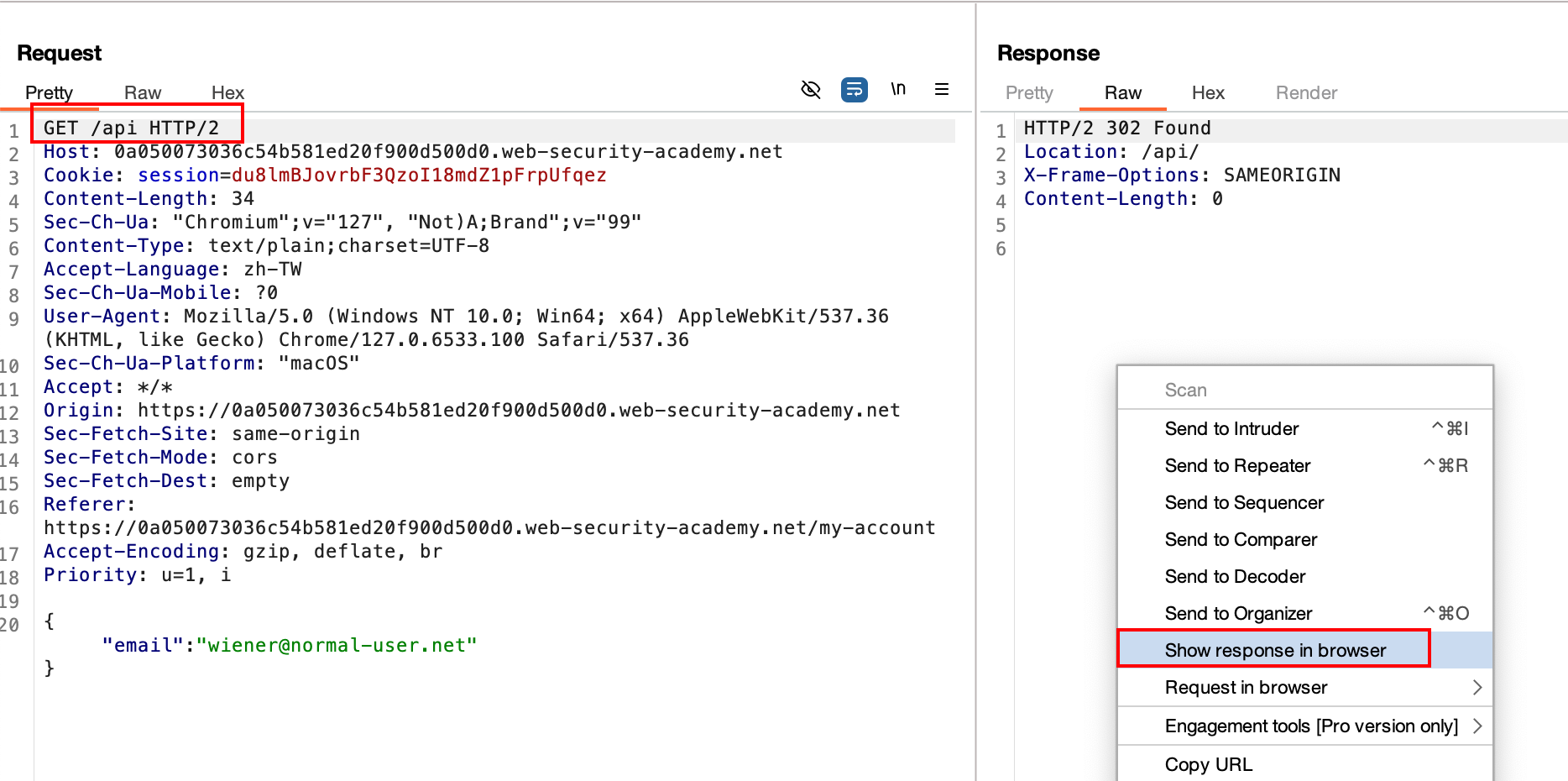Open the request editor hamburger menu

tap(942, 89)
